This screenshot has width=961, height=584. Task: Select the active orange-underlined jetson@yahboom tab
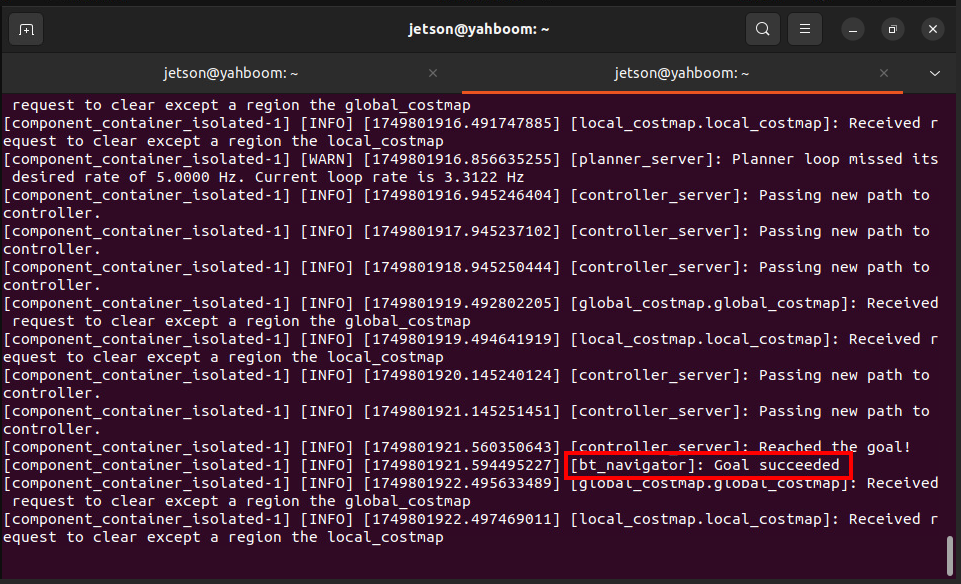pyautogui.click(x=682, y=74)
